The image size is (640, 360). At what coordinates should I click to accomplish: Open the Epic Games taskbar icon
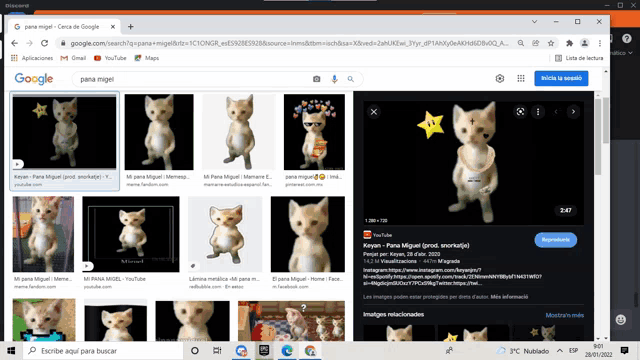(x=264, y=351)
